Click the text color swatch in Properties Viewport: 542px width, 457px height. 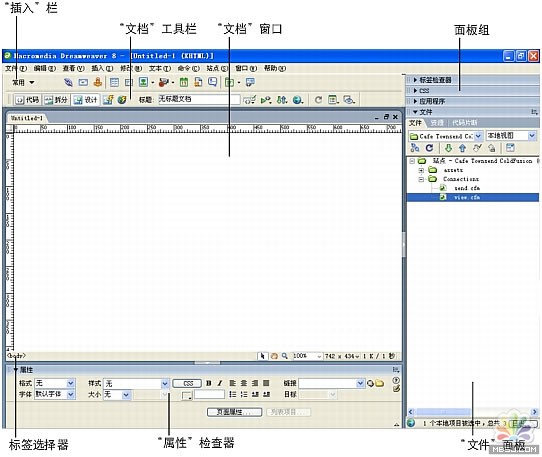point(187,395)
